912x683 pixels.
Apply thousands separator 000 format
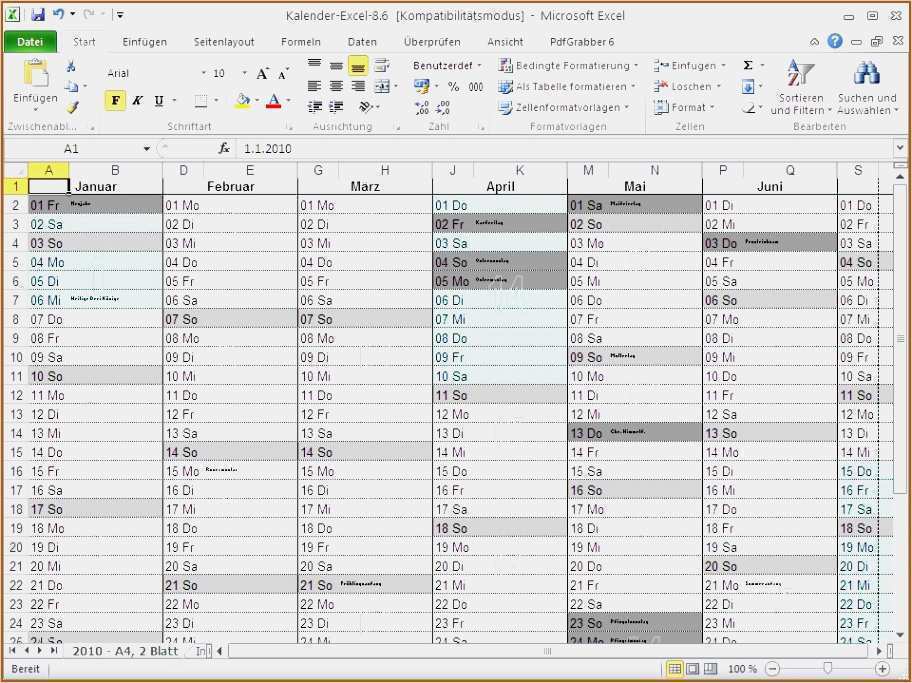(476, 87)
